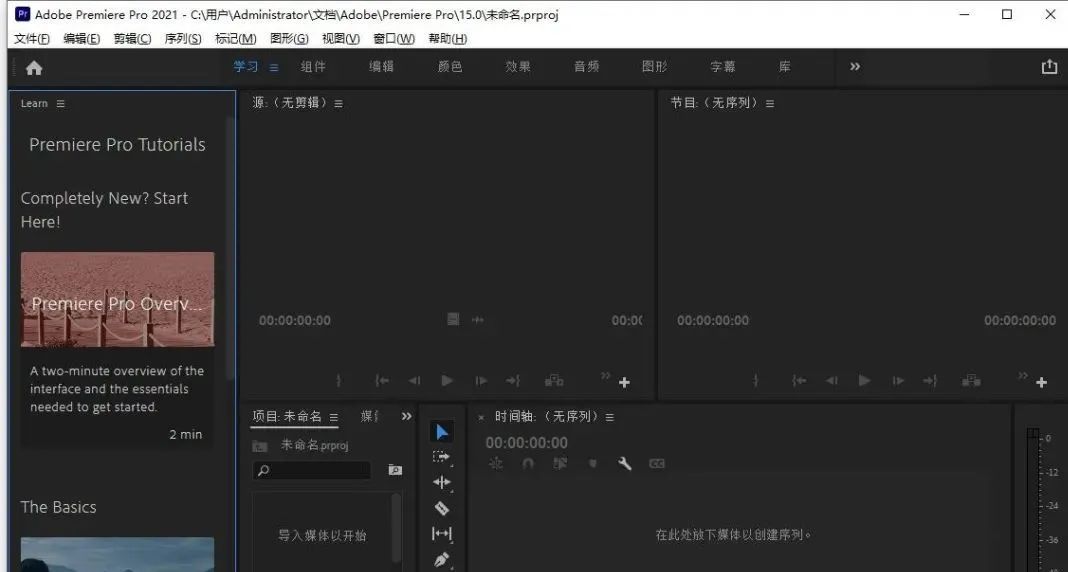Open the Premiere Pro Overview tutorial thumbnail

point(117,300)
